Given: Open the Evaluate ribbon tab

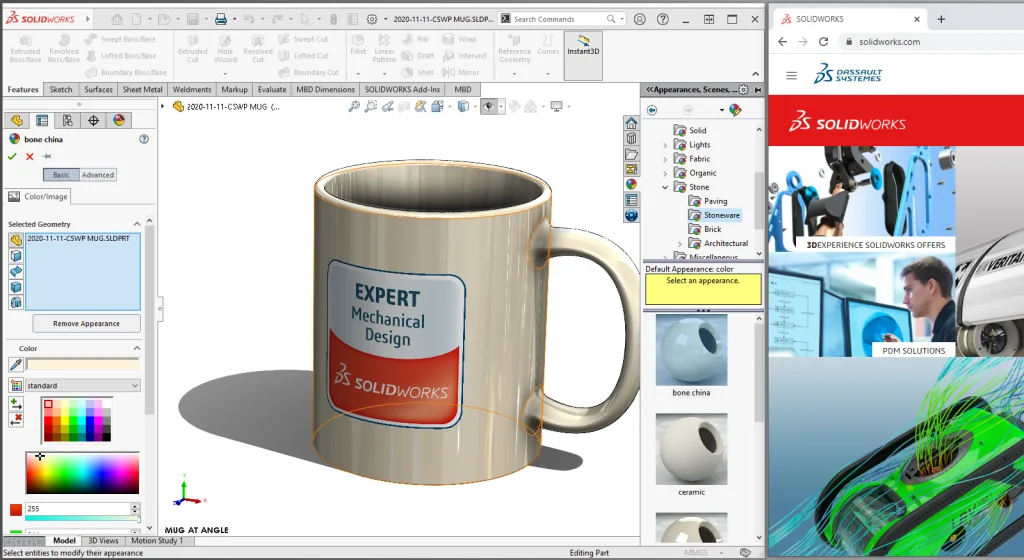Looking at the screenshot, I should pos(271,90).
